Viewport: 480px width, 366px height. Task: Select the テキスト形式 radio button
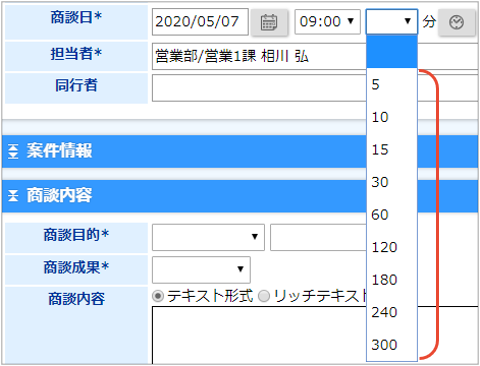point(158,296)
